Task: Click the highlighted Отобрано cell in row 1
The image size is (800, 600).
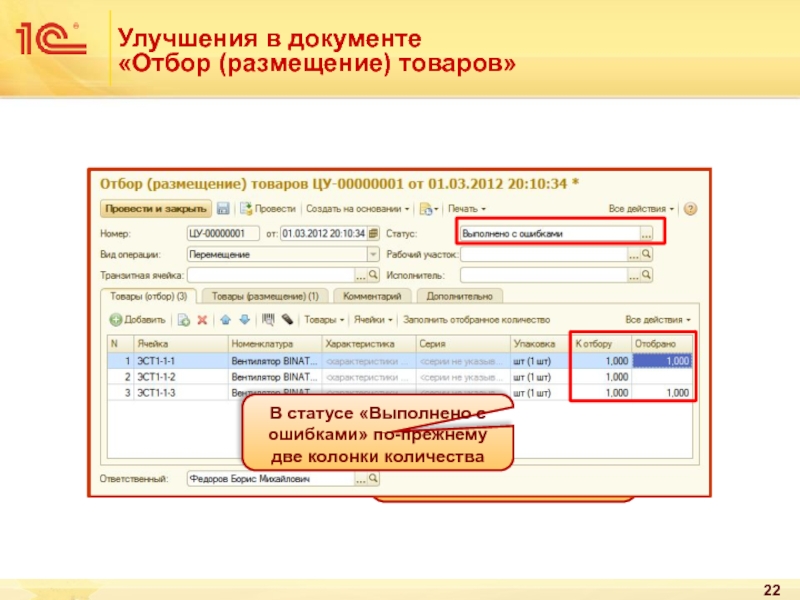Action: 662,361
